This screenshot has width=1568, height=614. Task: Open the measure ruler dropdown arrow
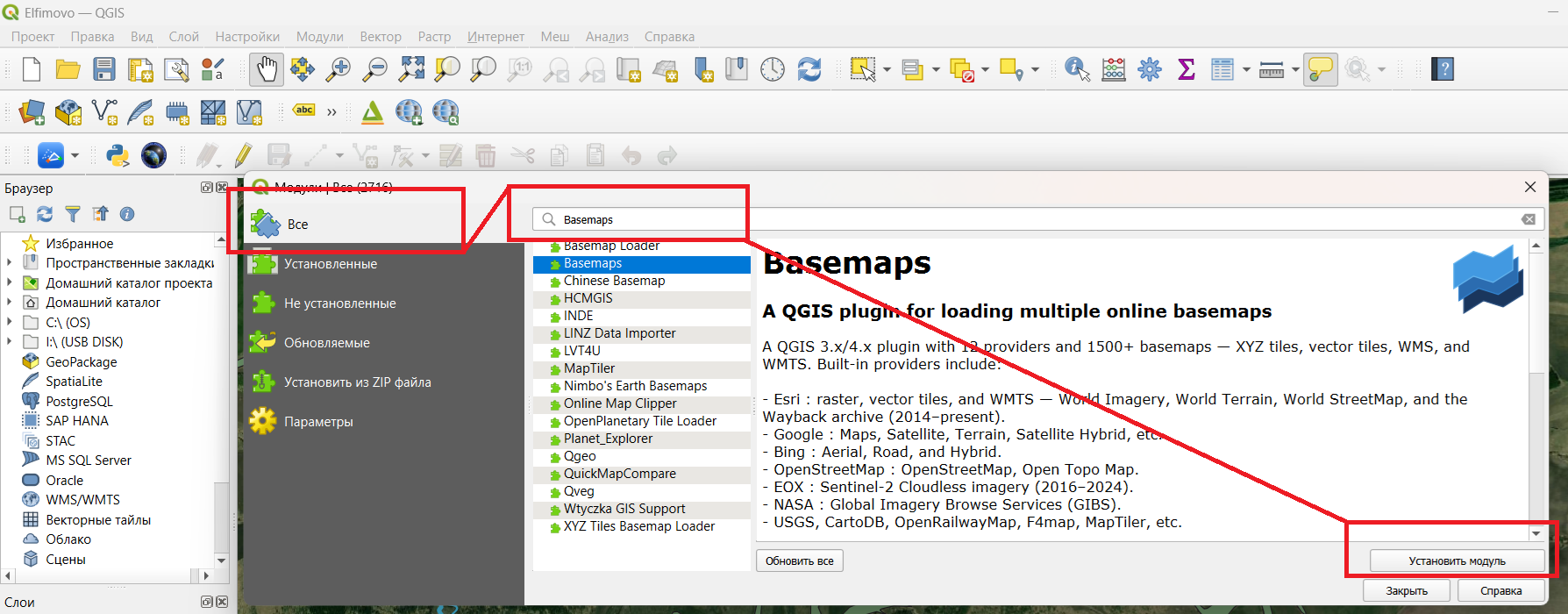pyautogui.click(x=1295, y=69)
